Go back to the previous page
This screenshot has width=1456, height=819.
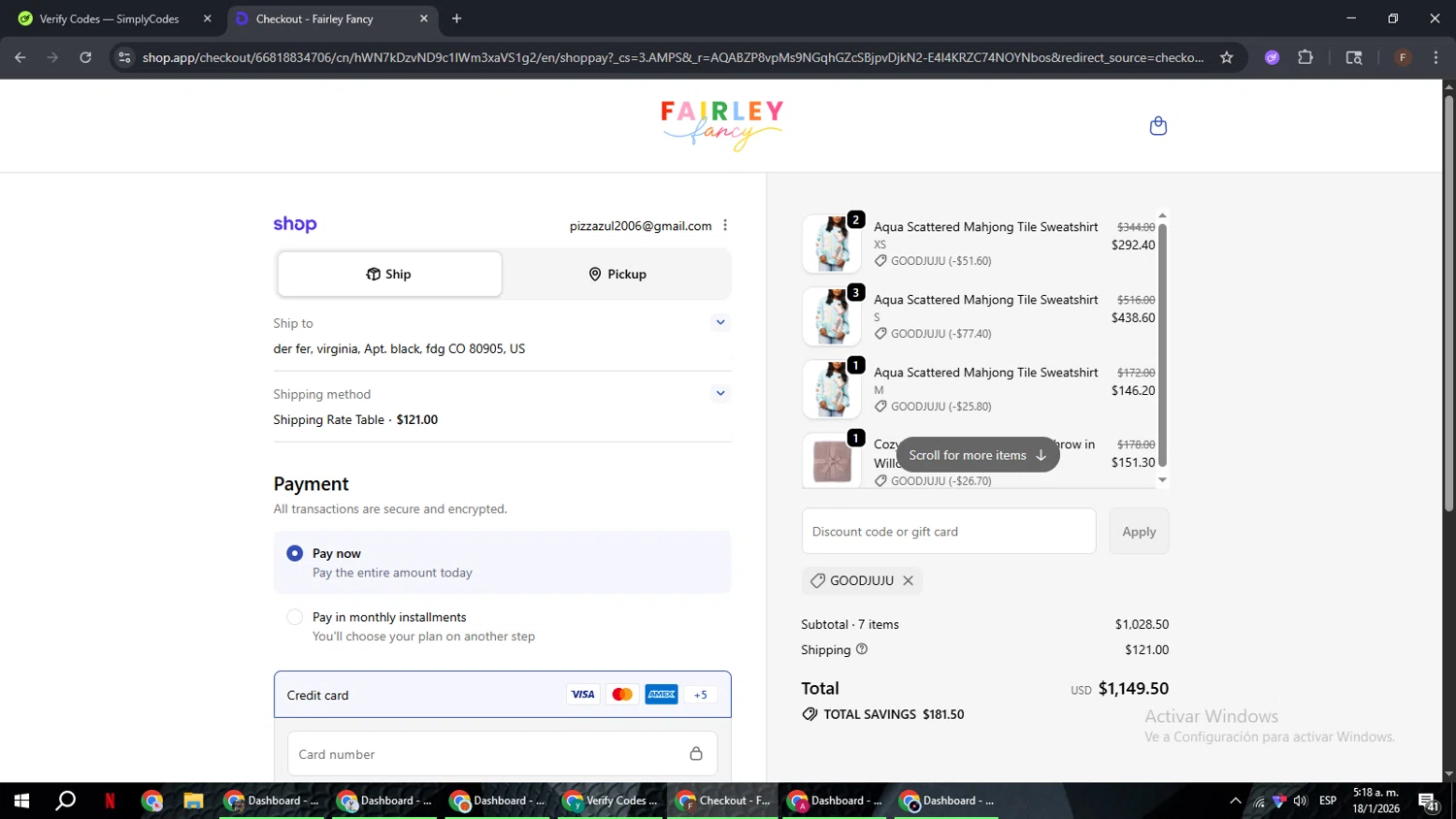[x=20, y=57]
